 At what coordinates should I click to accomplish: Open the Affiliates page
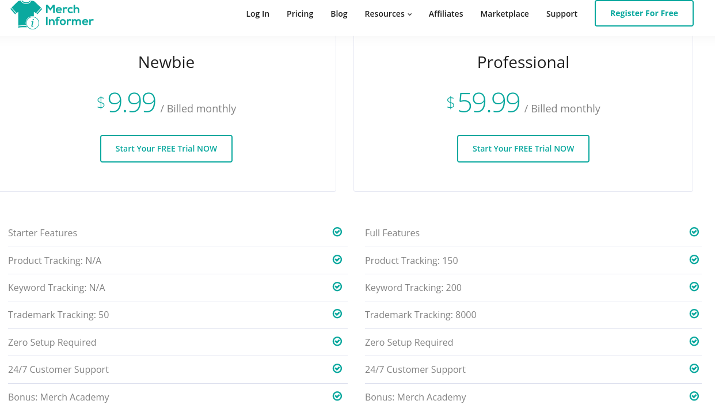(x=446, y=14)
